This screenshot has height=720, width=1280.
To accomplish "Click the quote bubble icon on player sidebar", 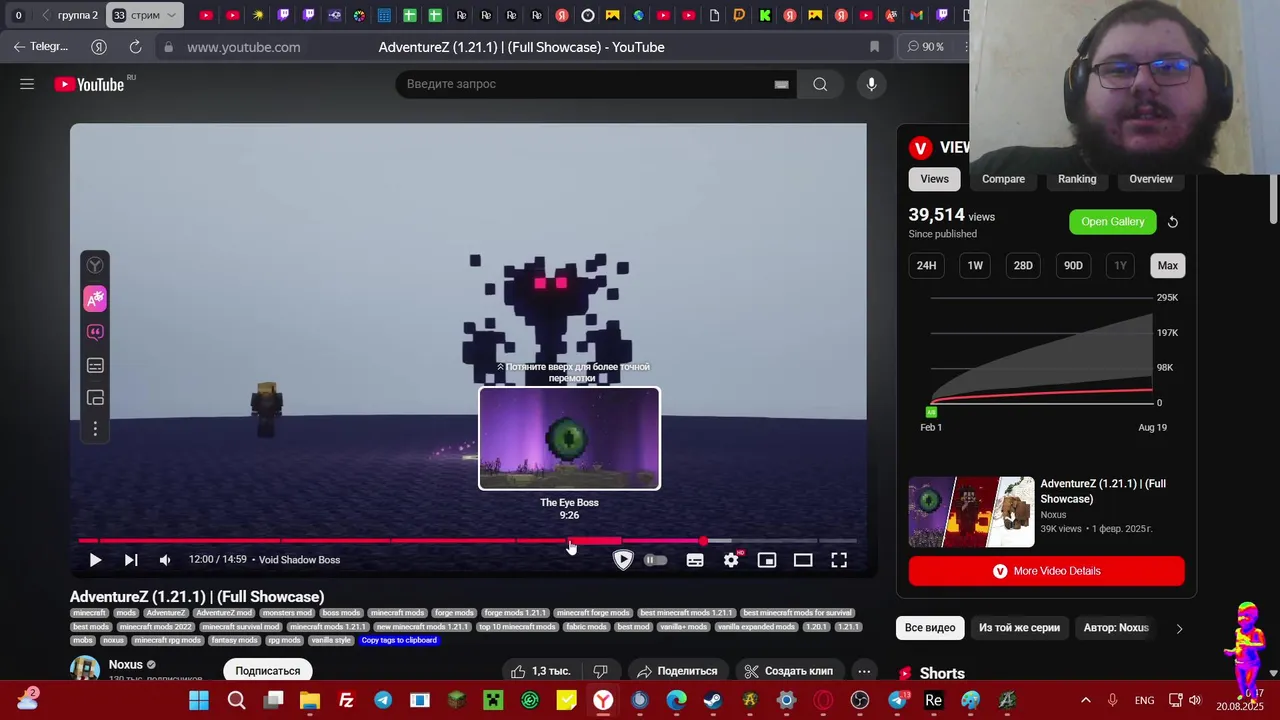I will coord(95,332).
